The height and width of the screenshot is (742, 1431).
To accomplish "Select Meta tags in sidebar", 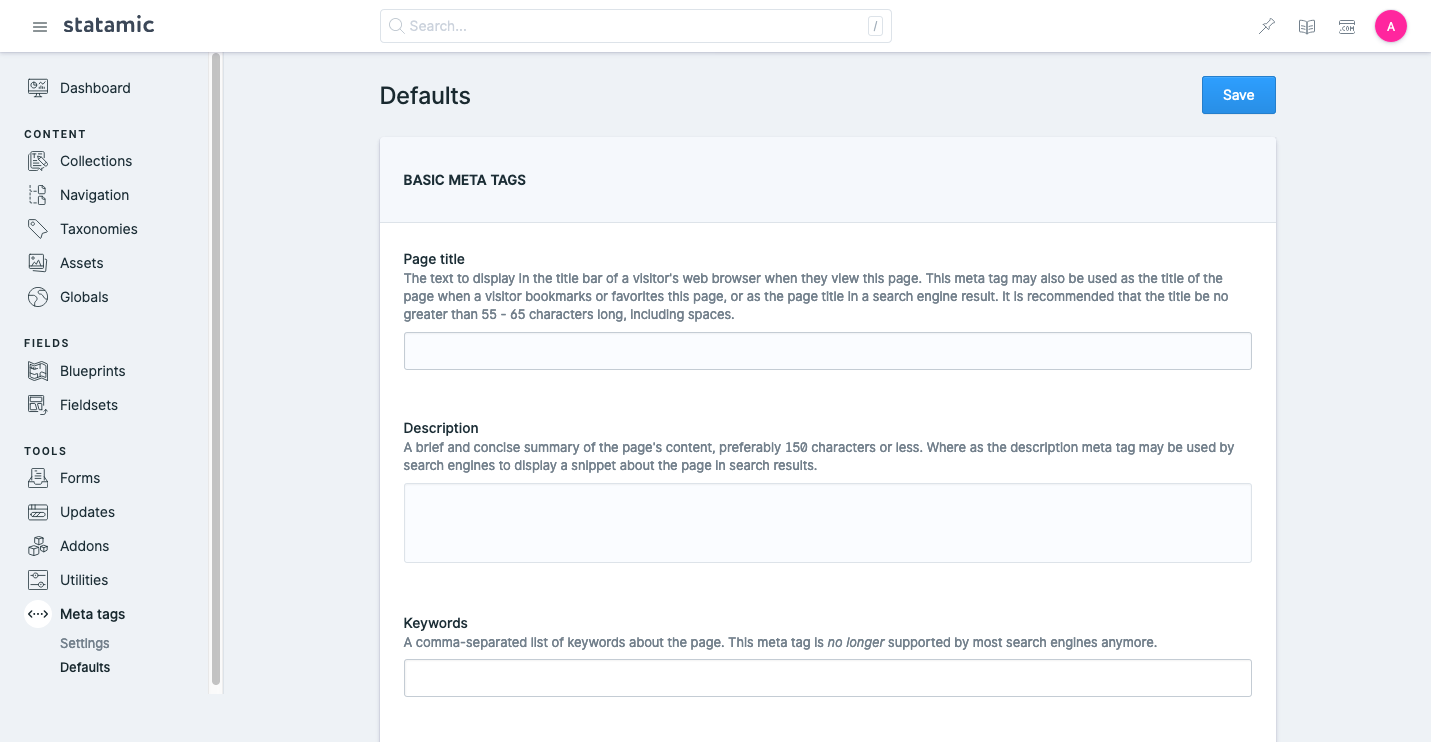I will [x=92, y=614].
